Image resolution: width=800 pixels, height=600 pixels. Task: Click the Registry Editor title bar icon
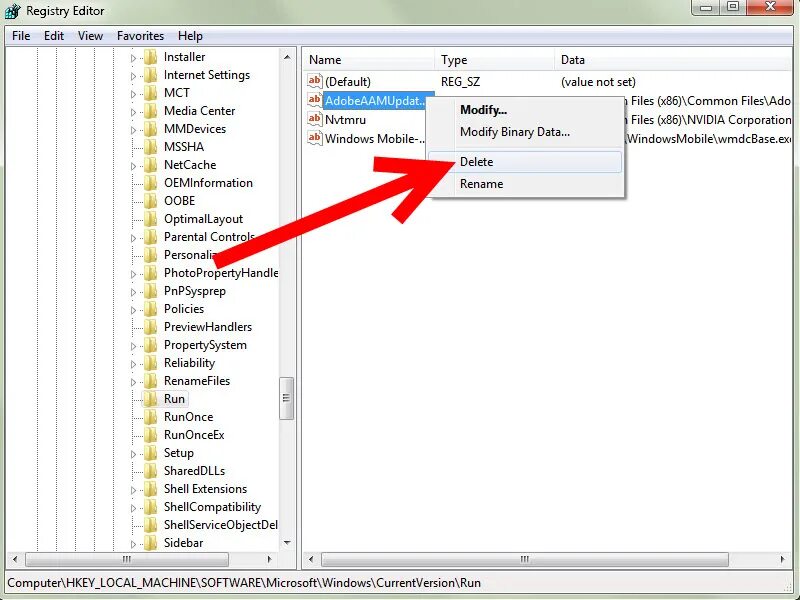pyautogui.click(x=12, y=11)
